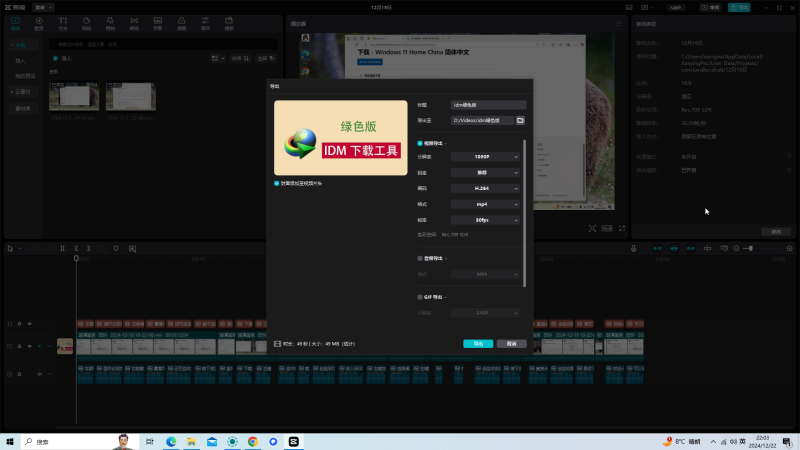The image size is (800, 450).
Task: Toggle the add cover to video start checkbox
Action: tap(277, 183)
